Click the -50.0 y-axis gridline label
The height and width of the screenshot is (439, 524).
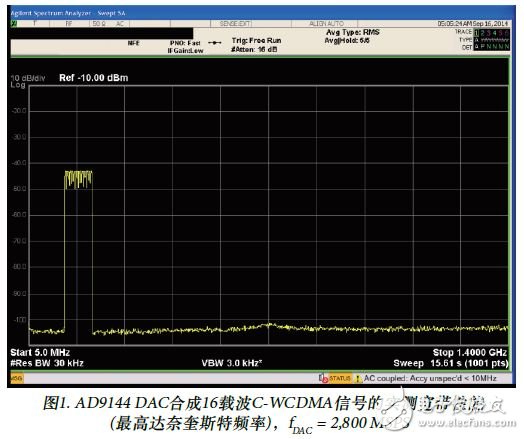tap(19, 189)
